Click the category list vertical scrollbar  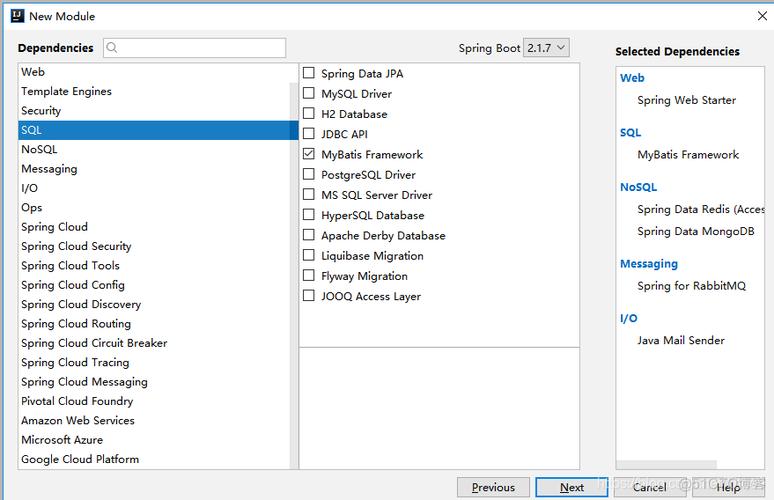(x=294, y=275)
